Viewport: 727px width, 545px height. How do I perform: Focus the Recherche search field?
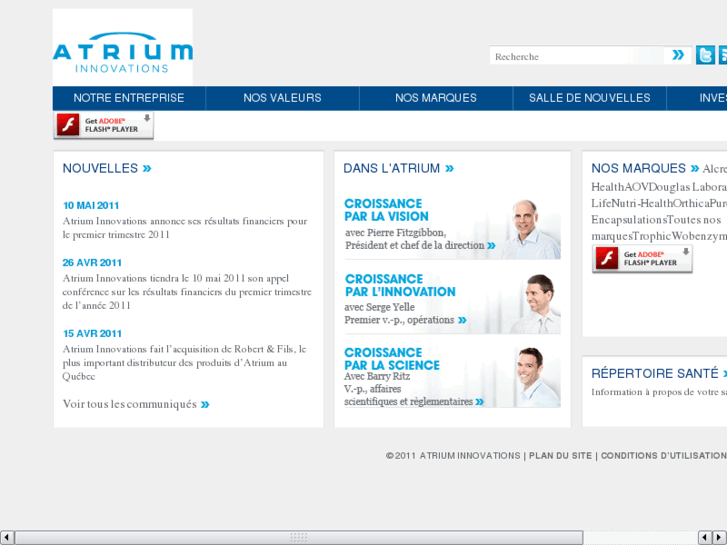coord(577,56)
